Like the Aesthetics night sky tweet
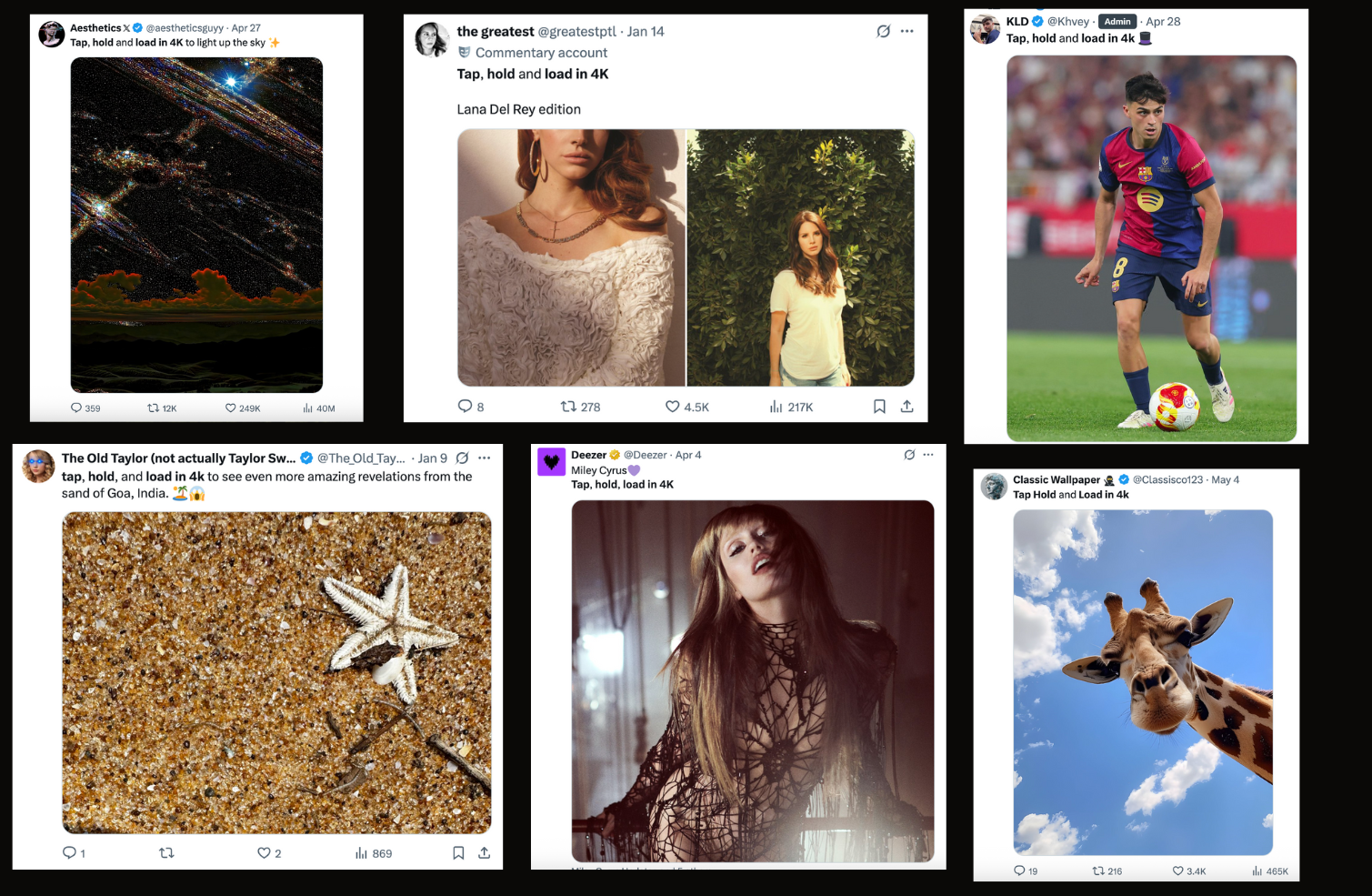Screen dimensions: 1372x896 click(x=231, y=408)
